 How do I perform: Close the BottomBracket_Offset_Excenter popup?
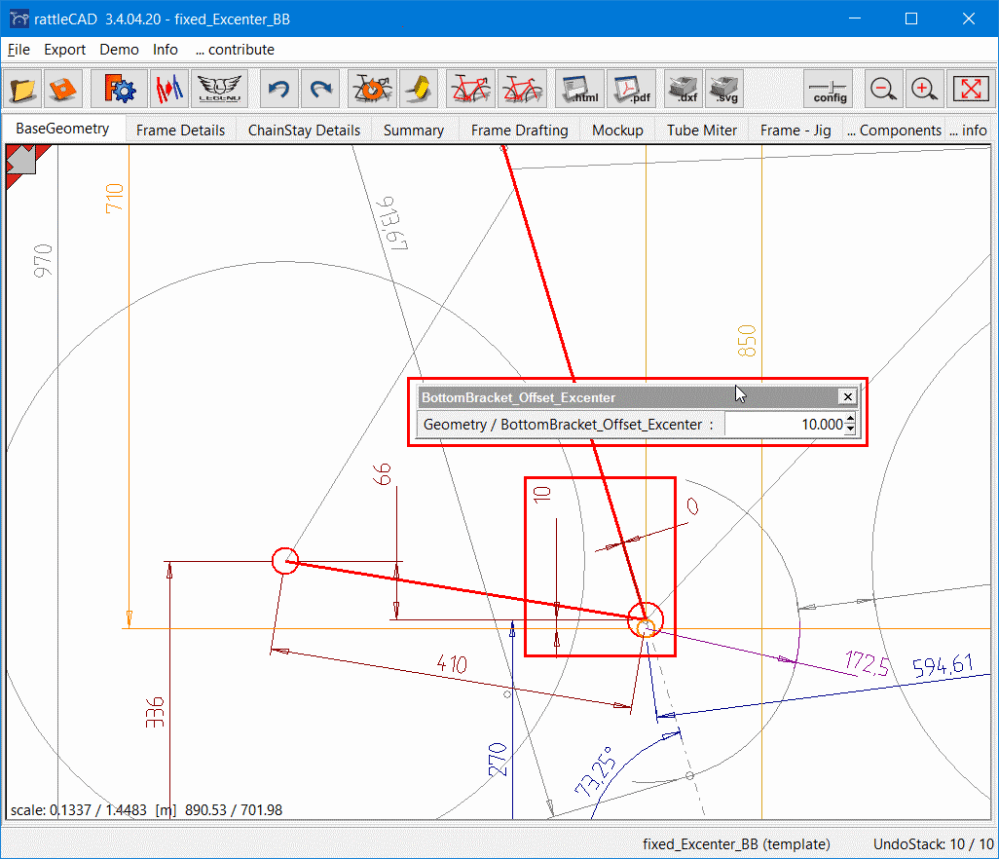(848, 397)
